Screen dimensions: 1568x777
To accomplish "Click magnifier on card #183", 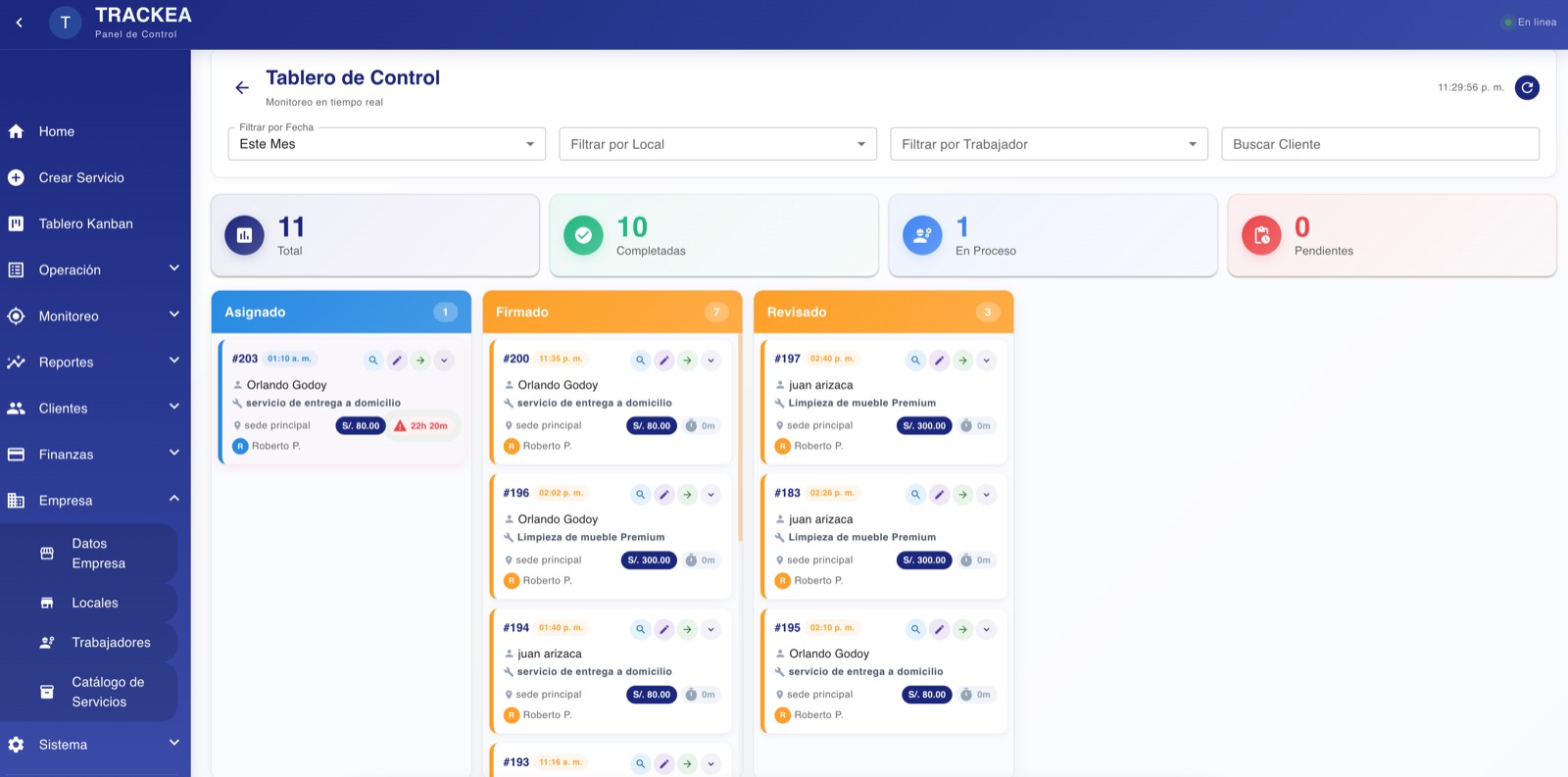I will pos(915,495).
